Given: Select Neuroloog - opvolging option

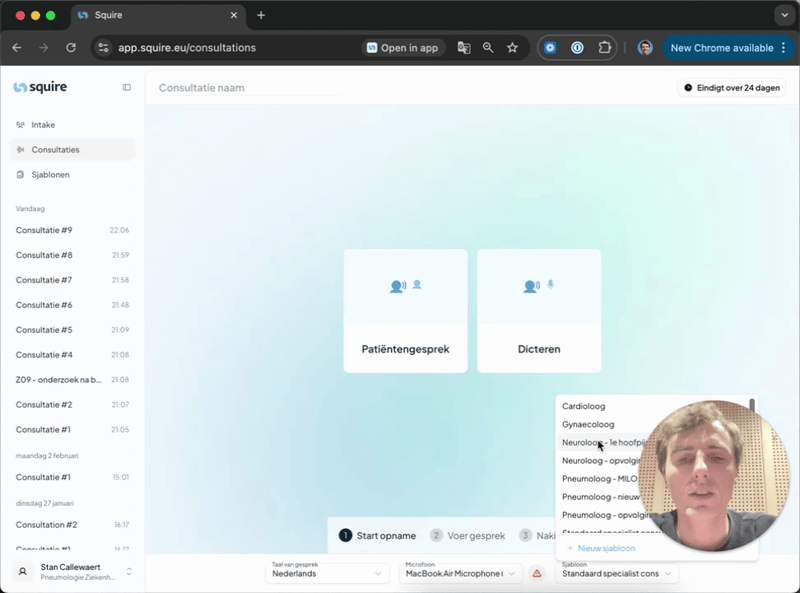Looking at the screenshot, I should (600, 460).
